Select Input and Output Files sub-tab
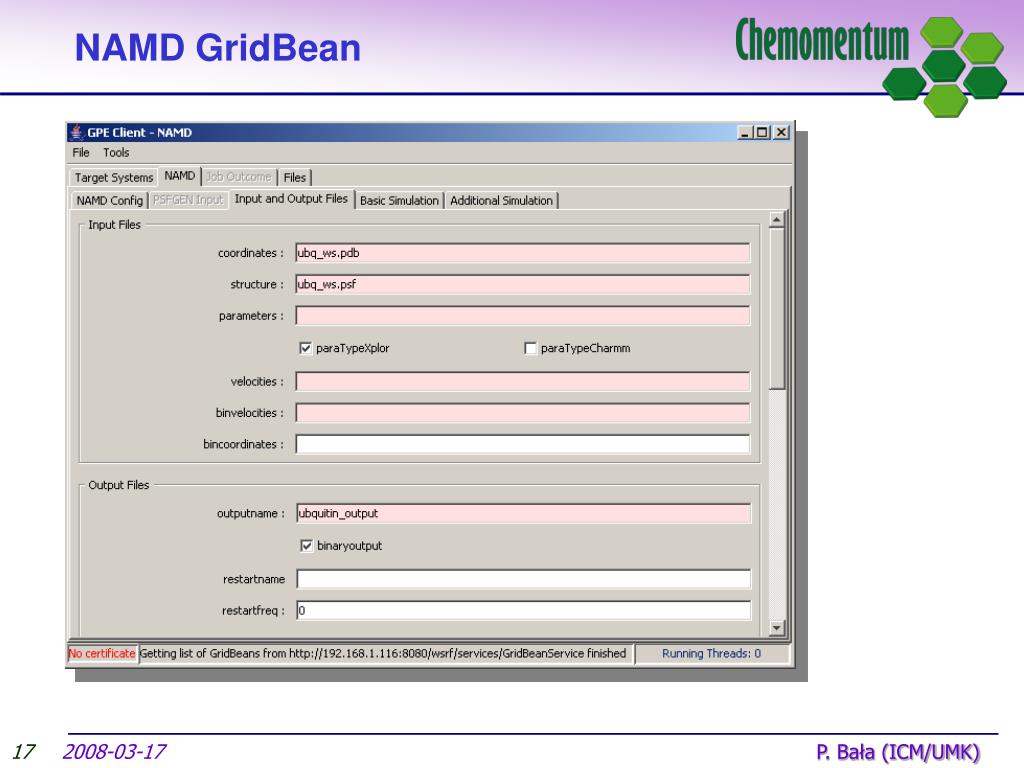The height and width of the screenshot is (768, 1024). (291, 199)
